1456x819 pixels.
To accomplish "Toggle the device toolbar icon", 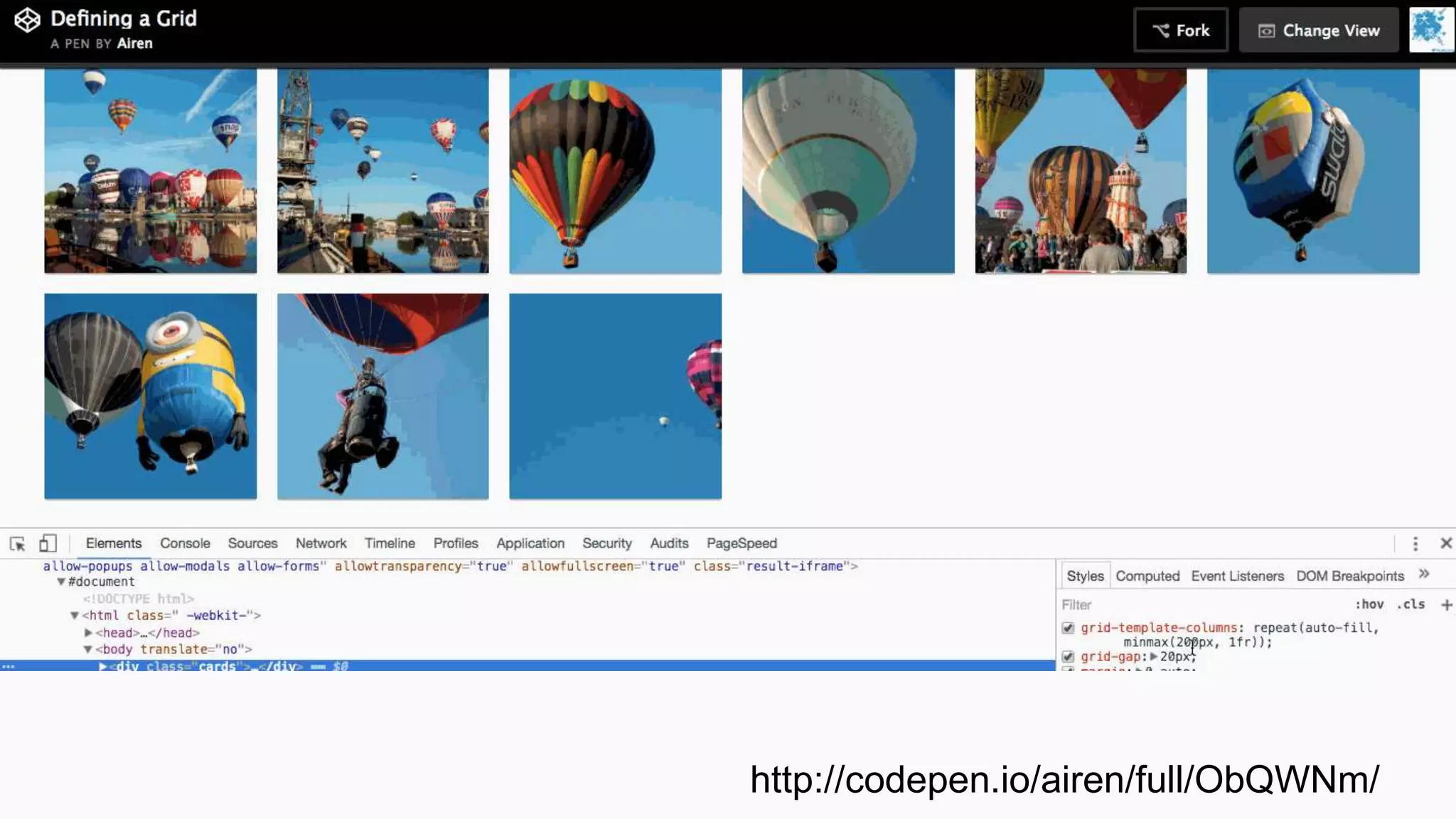I will pos(48,544).
